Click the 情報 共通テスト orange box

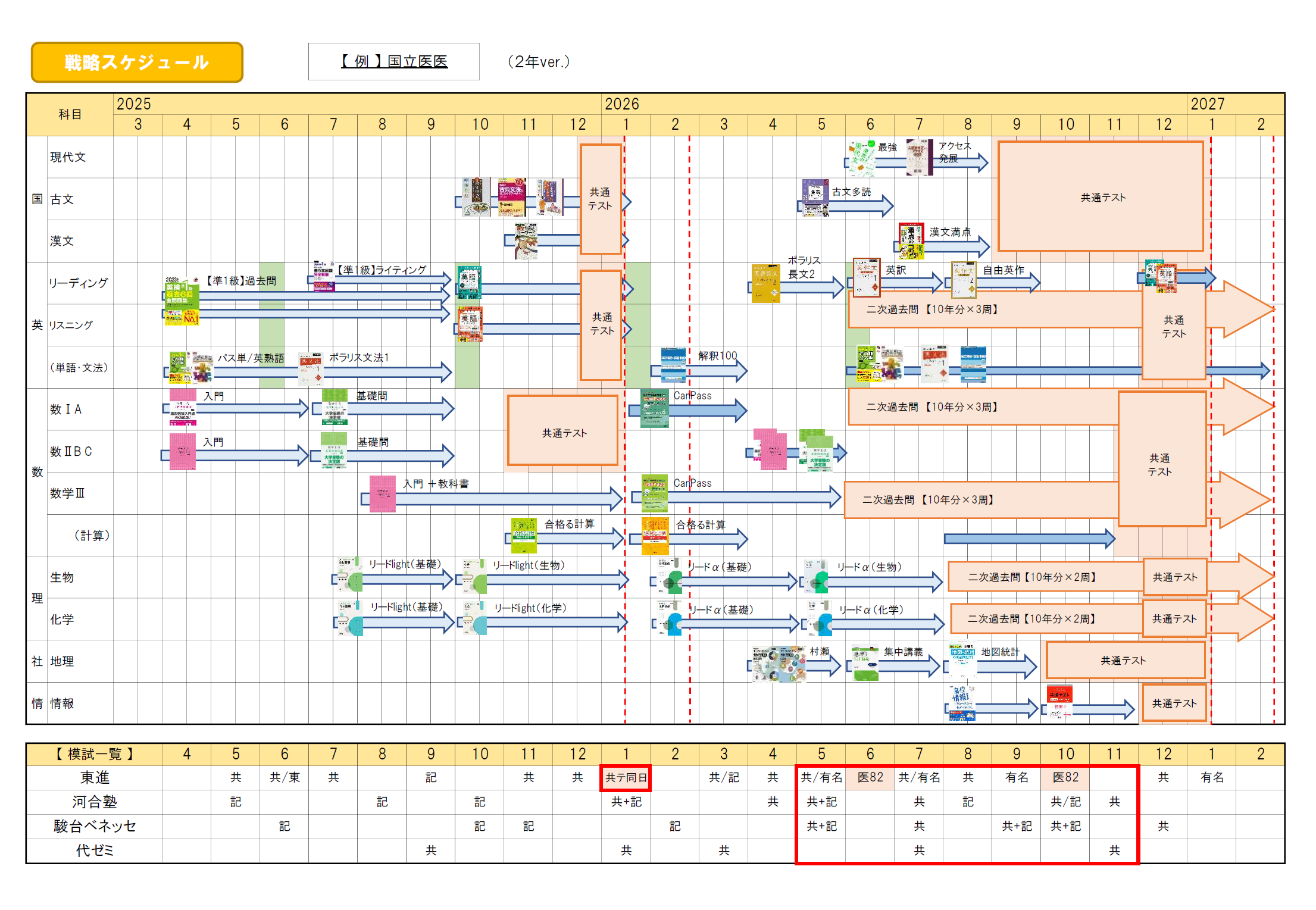1174,703
